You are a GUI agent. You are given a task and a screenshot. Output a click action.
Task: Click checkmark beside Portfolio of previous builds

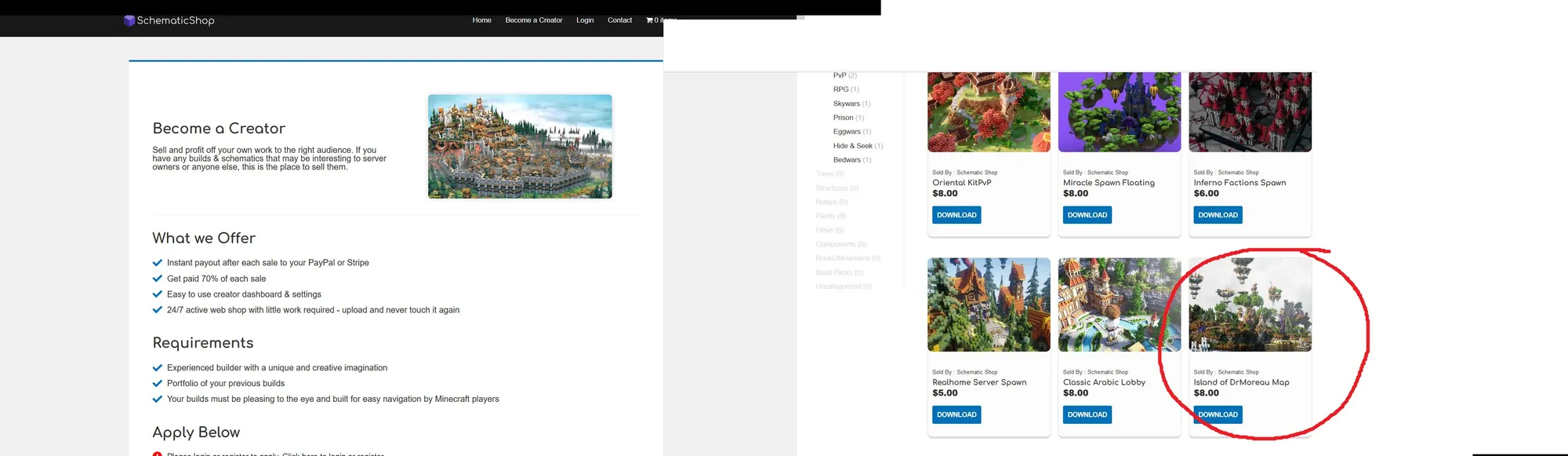[x=158, y=384]
